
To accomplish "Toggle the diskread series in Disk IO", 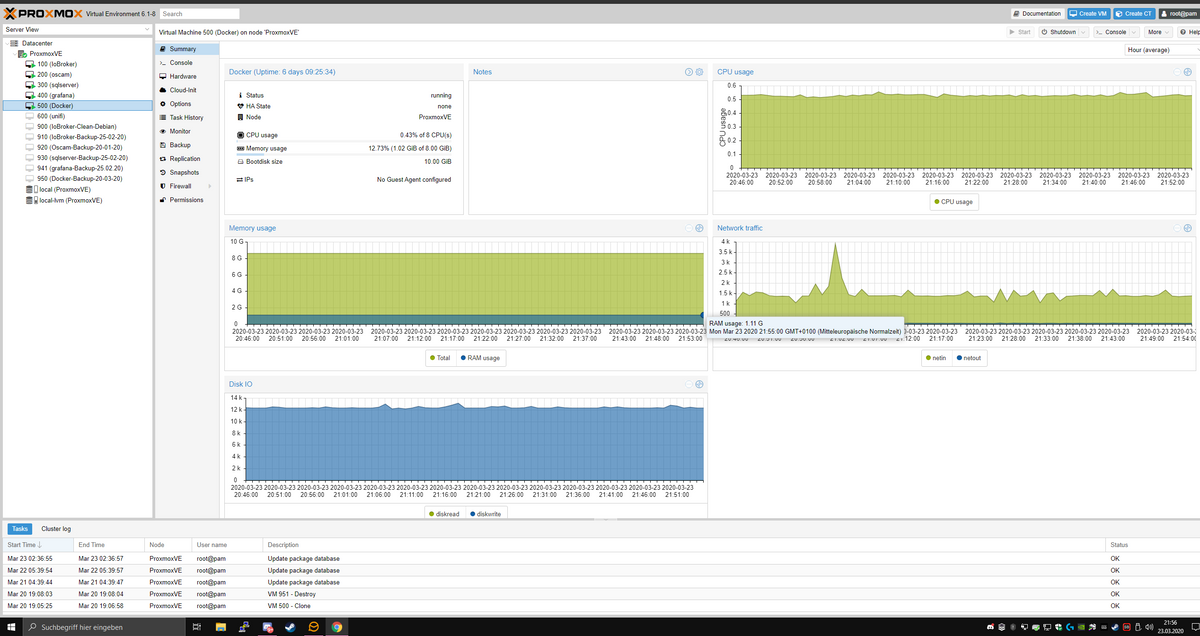I will 444,513.
